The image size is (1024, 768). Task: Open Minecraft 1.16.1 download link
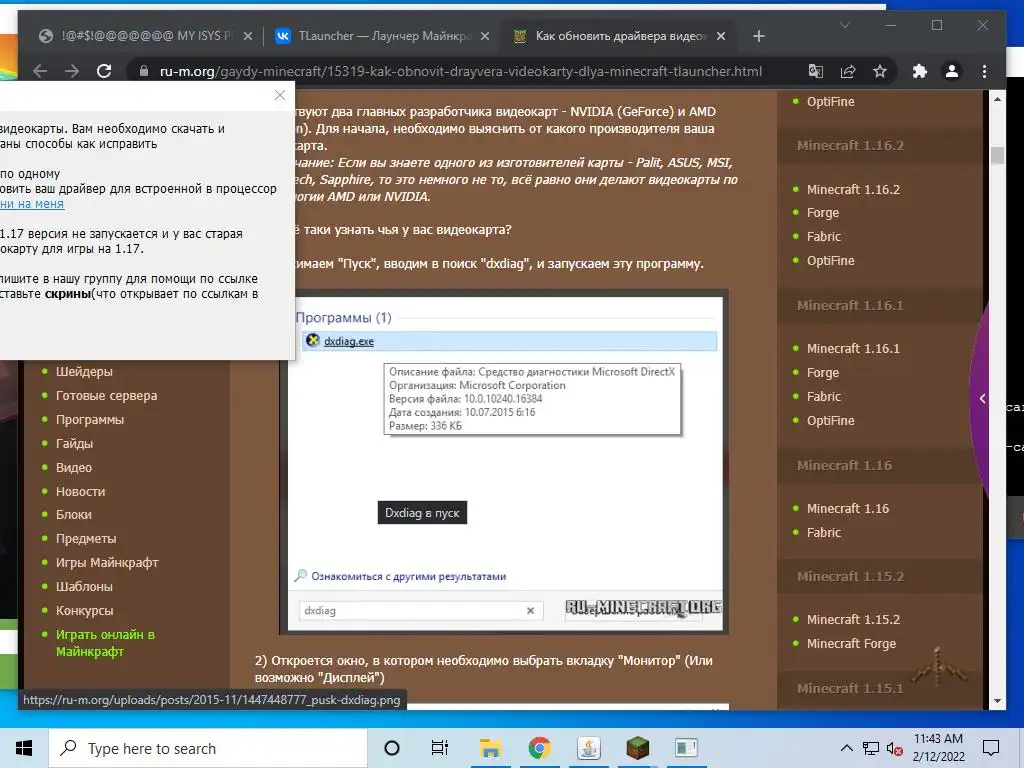[x=853, y=349]
